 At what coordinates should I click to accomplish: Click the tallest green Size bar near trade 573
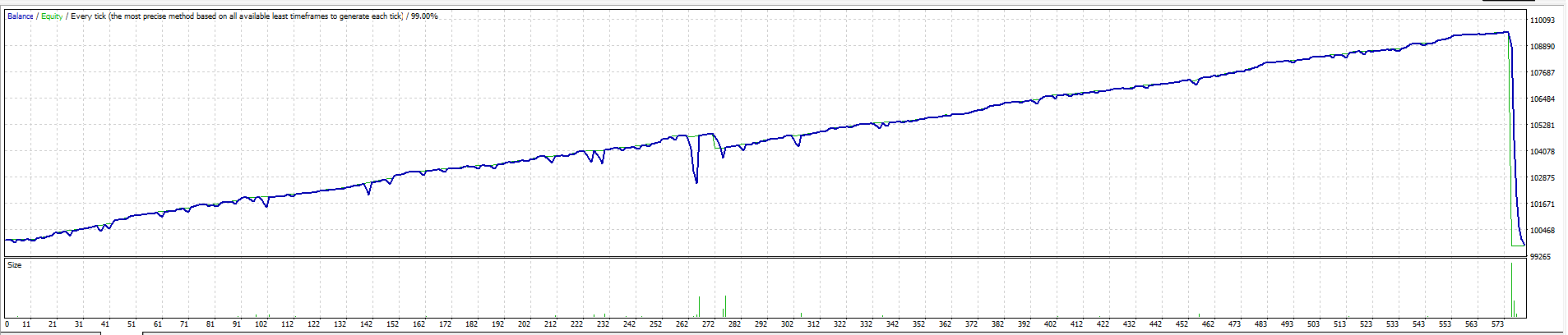pos(1511,289)
